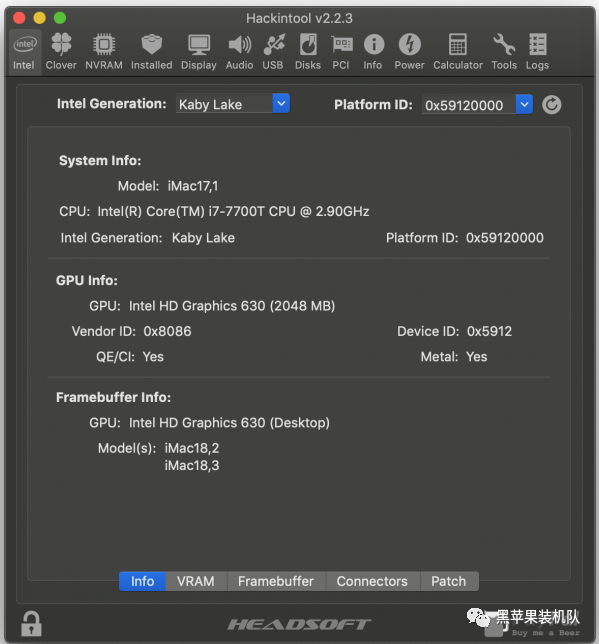Click the Headsoft logo

point(300,624)
